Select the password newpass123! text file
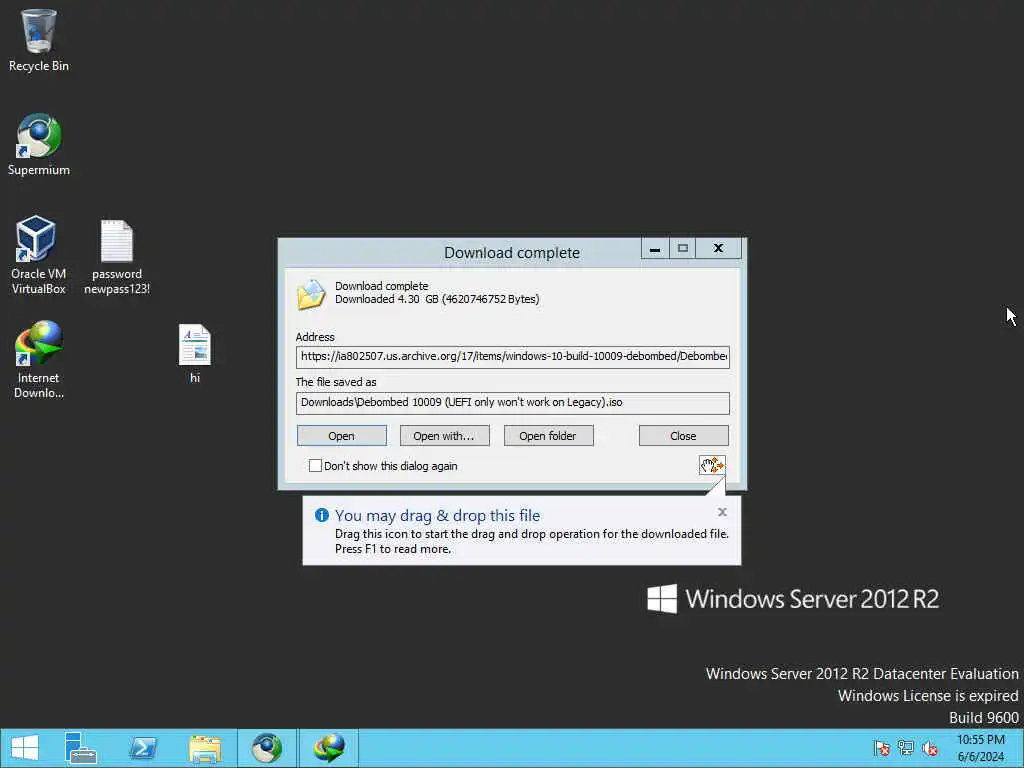The width and height of the screenshot is (1024, 768). coord(117,257)
